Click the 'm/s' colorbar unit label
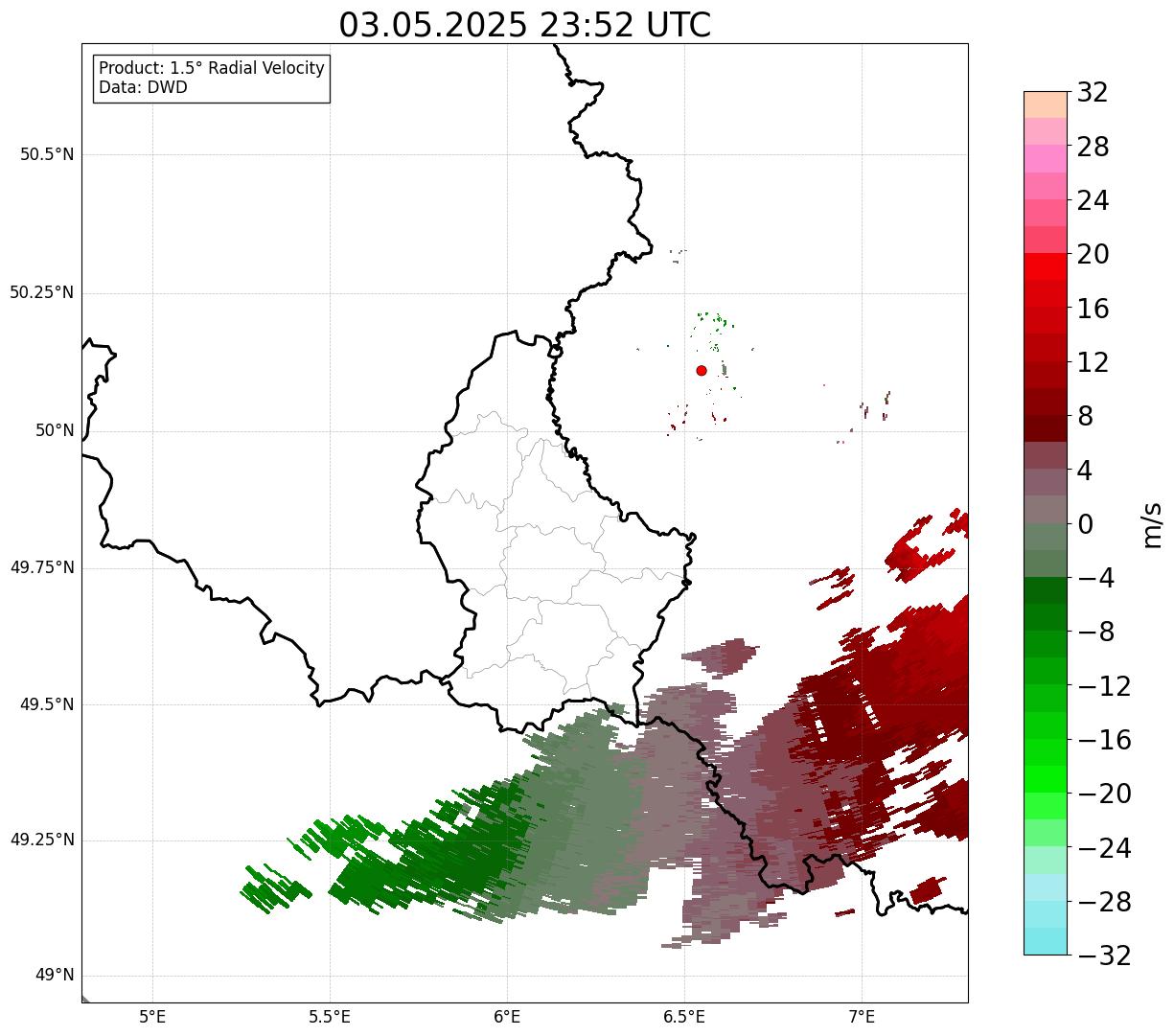 pyautogui.click(x=1152, y=524)
